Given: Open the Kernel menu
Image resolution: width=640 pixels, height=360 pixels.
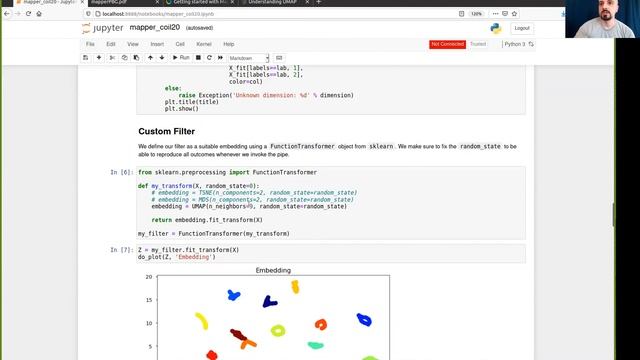Looking at the screenshot, I should coord(204,44).
